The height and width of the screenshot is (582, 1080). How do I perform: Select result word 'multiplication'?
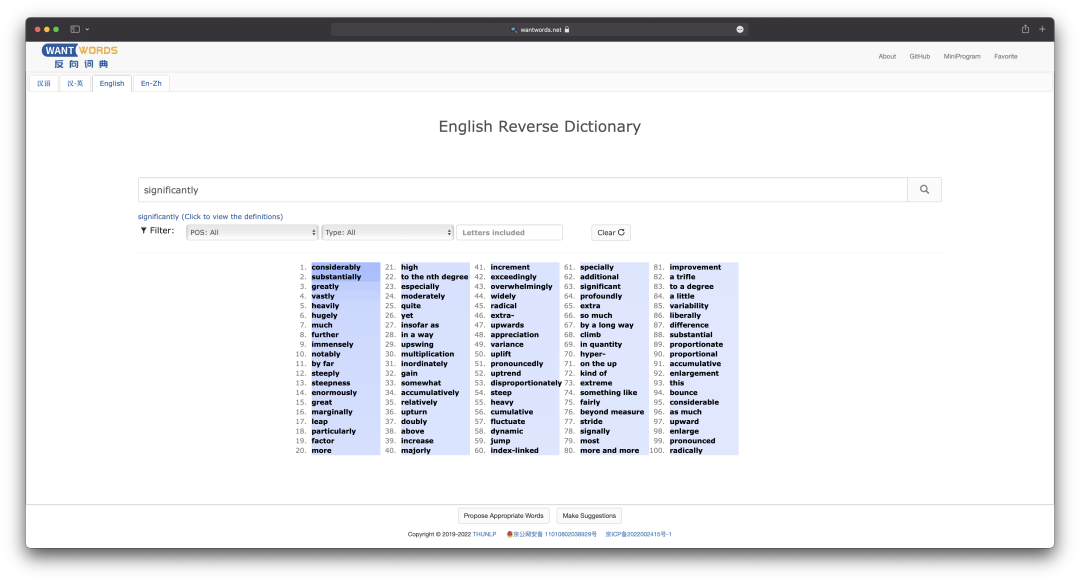pos(428,354)
